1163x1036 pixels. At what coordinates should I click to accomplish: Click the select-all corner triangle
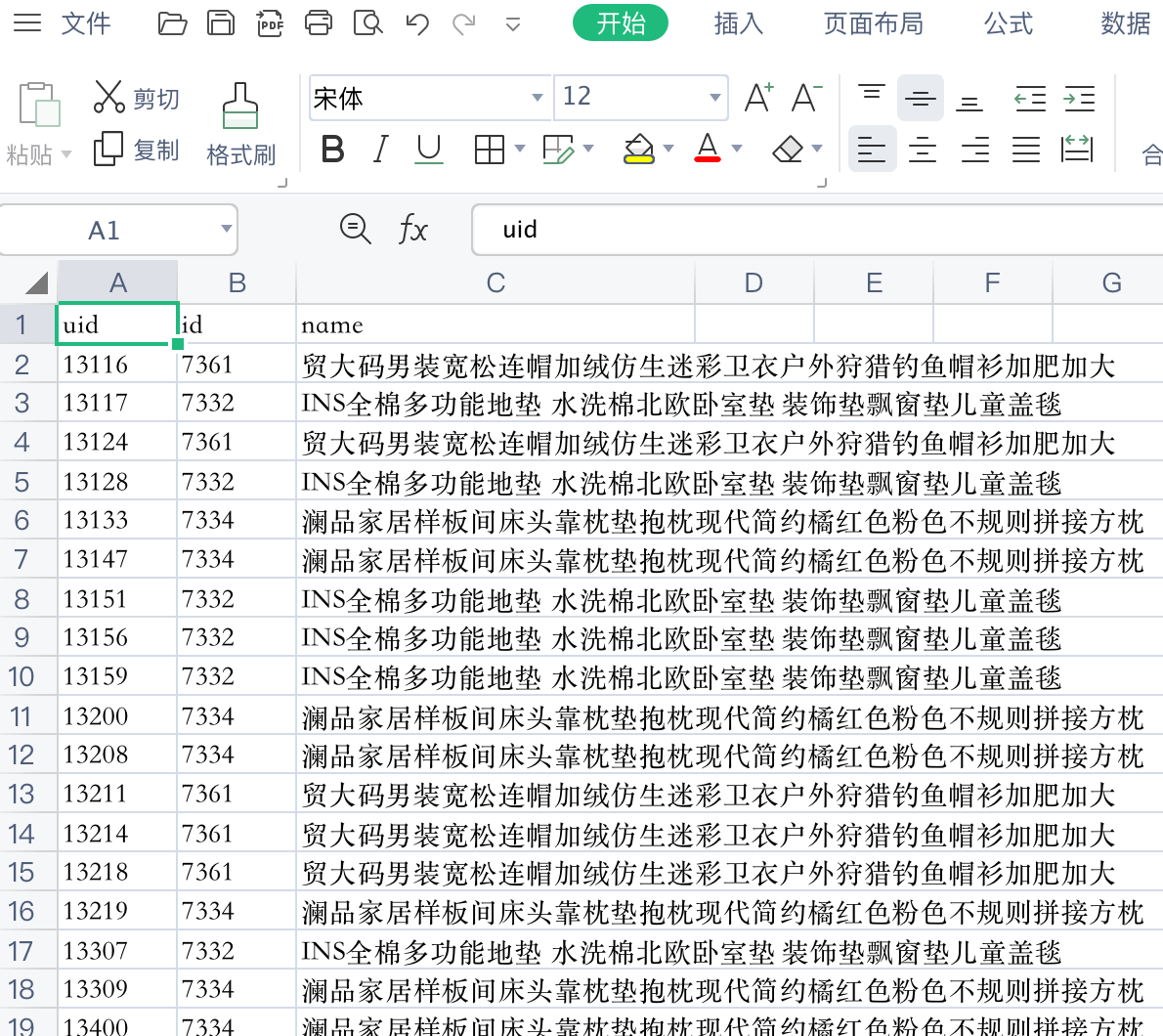[36, 282]
